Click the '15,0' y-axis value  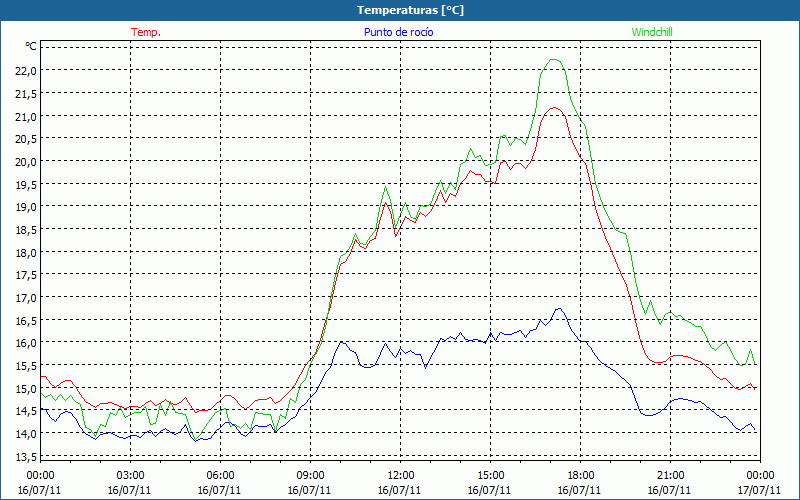tap(27, 389)
